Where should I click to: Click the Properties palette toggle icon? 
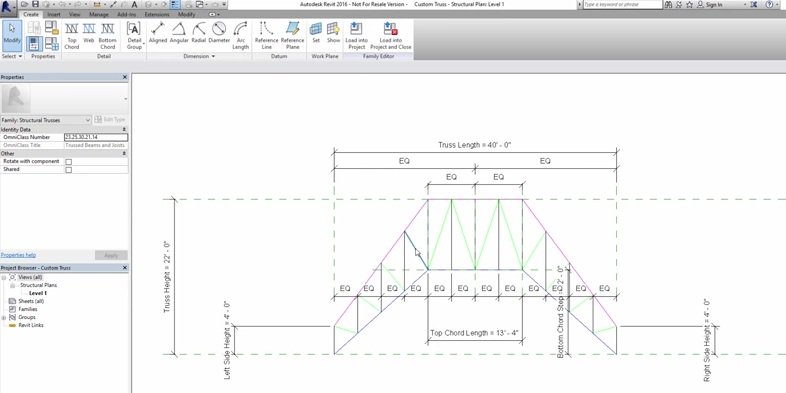click(x=34, y=44)
